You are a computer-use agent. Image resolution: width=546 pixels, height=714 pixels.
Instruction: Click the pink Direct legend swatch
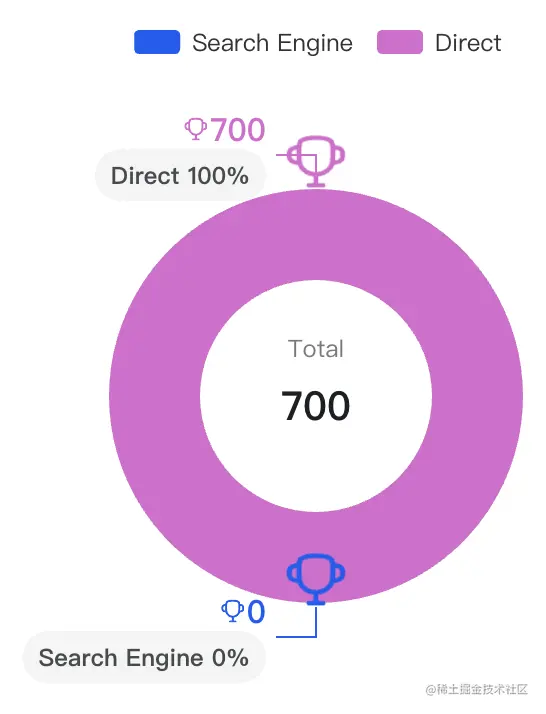pos(400,42)
